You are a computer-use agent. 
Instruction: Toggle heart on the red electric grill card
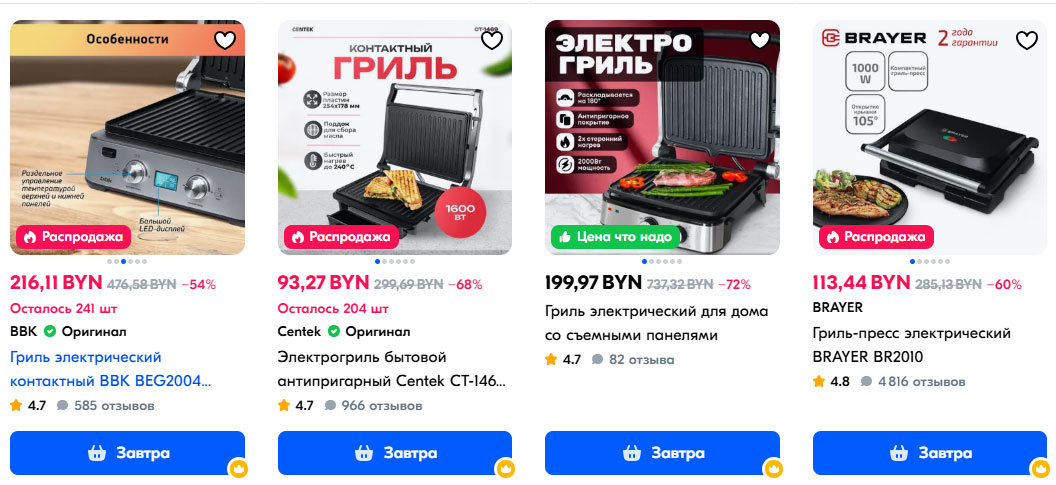[760, 40]
